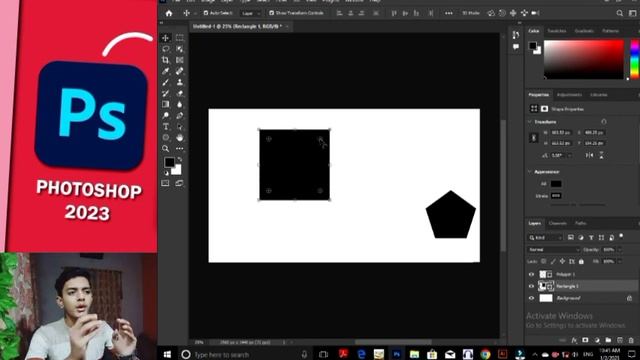Select the Rectangular Marquee tool
The width and height of the screenshot is (640, 360).
(180, 38)
